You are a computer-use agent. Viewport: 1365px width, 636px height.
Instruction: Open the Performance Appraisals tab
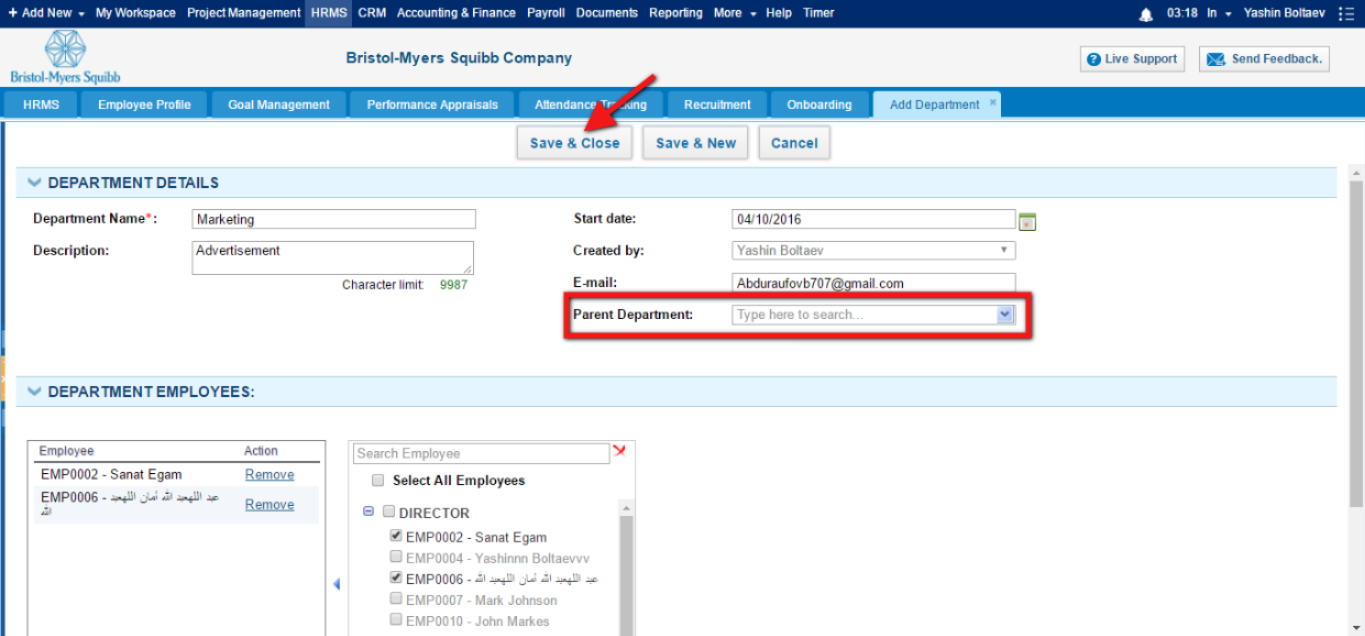pyautogui.click(x=432, y=105)
